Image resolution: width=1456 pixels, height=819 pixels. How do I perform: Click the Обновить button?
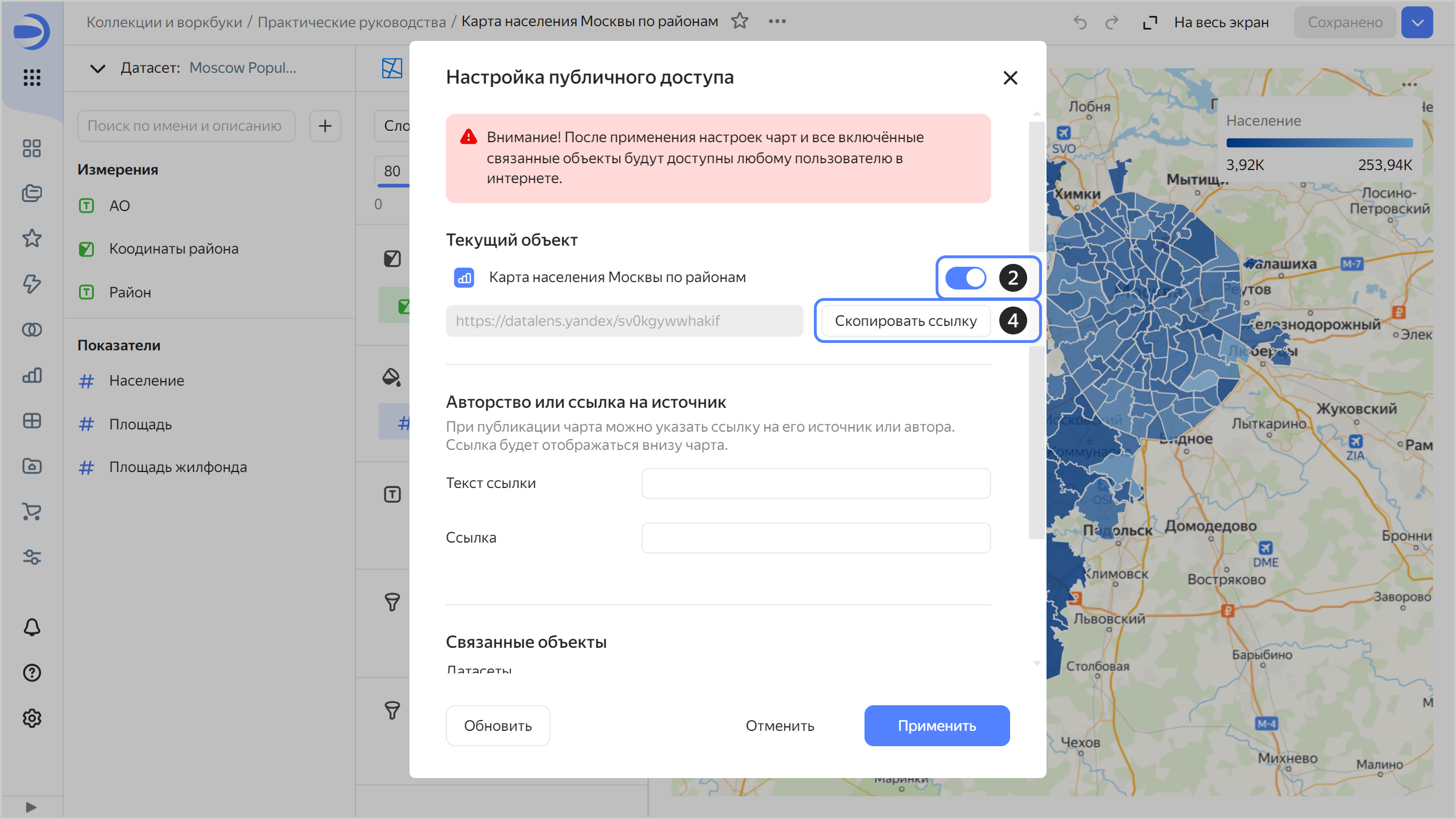point(498,726)
